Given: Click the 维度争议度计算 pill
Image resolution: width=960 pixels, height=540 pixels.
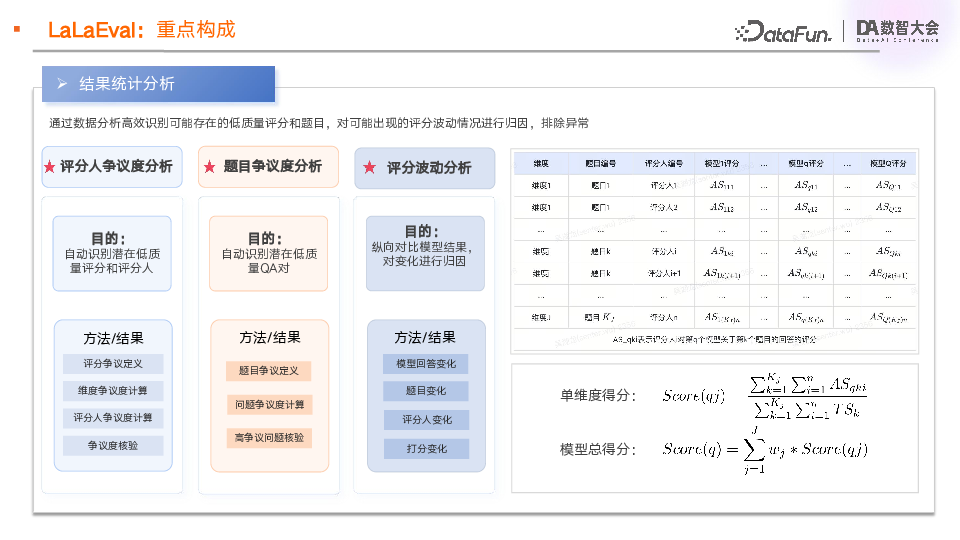Looking at the screenshot, I should point(113,391).
